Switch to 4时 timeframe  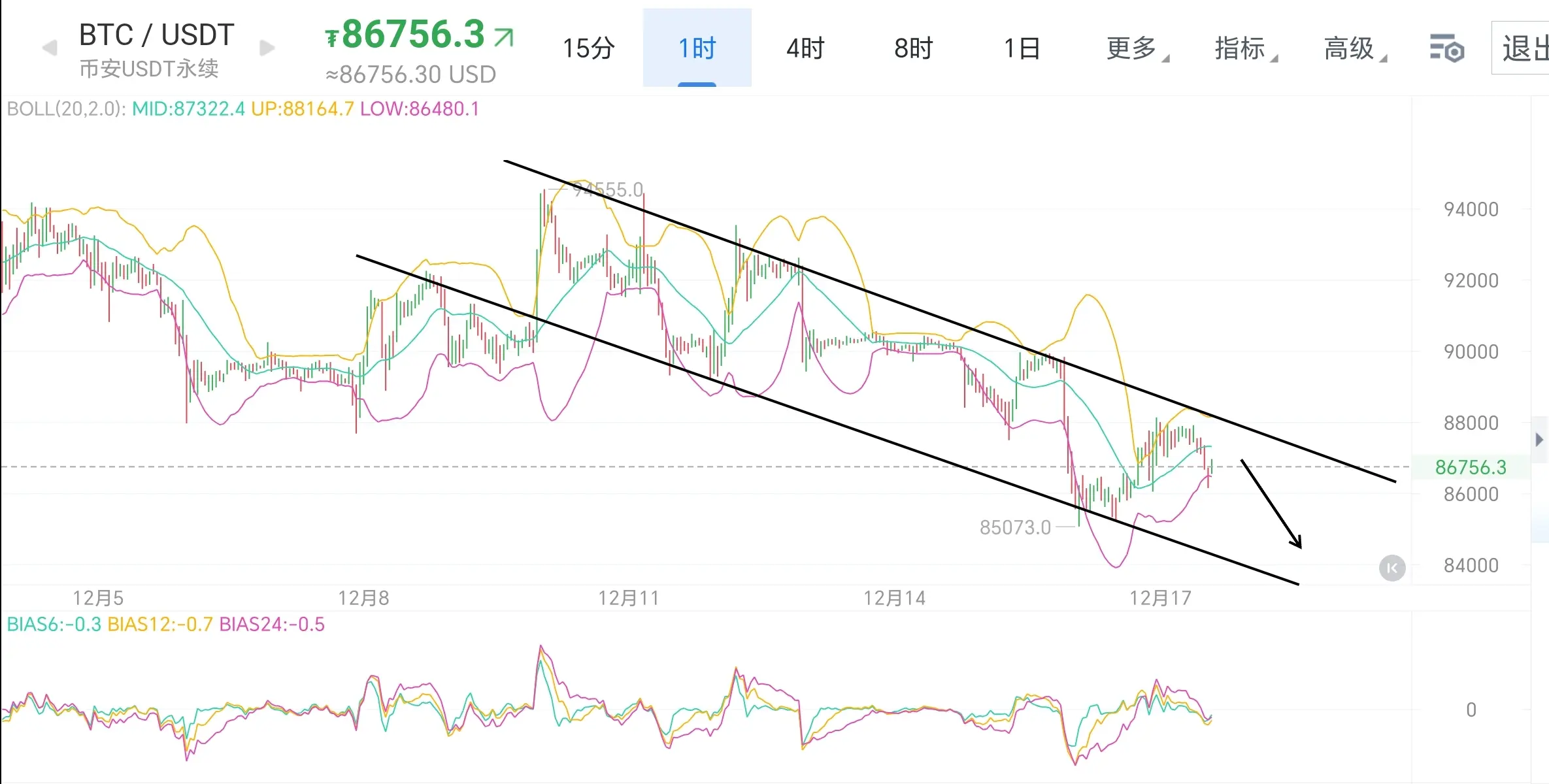pos(805,48)
